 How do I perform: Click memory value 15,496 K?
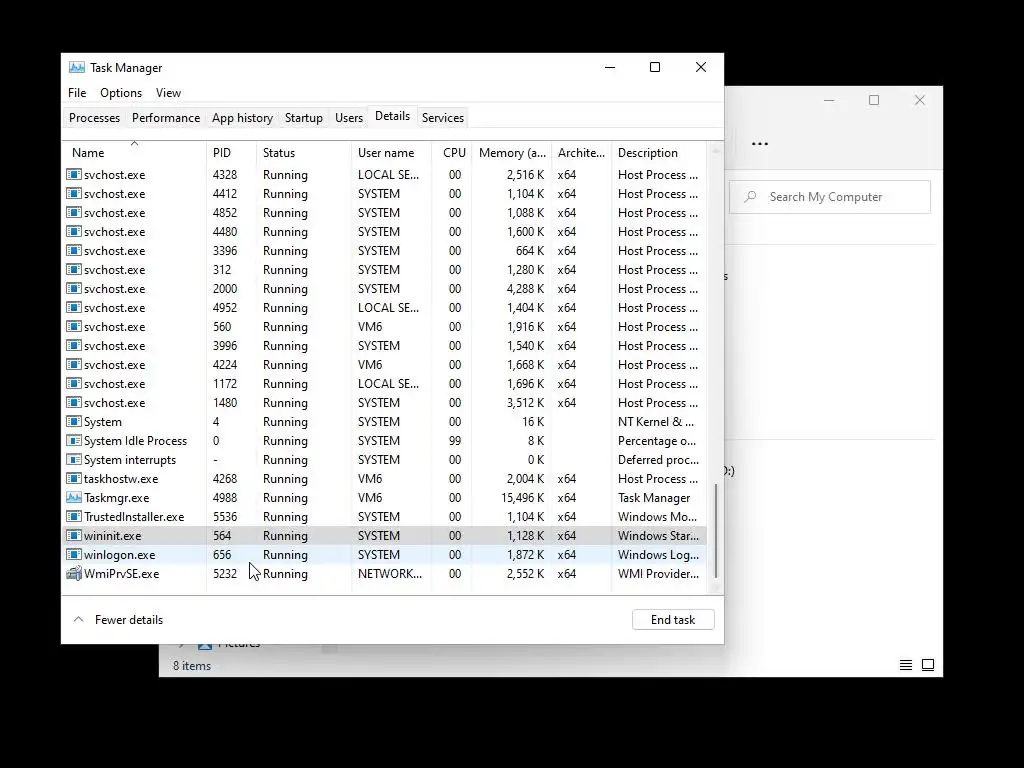tap(522, 498)
